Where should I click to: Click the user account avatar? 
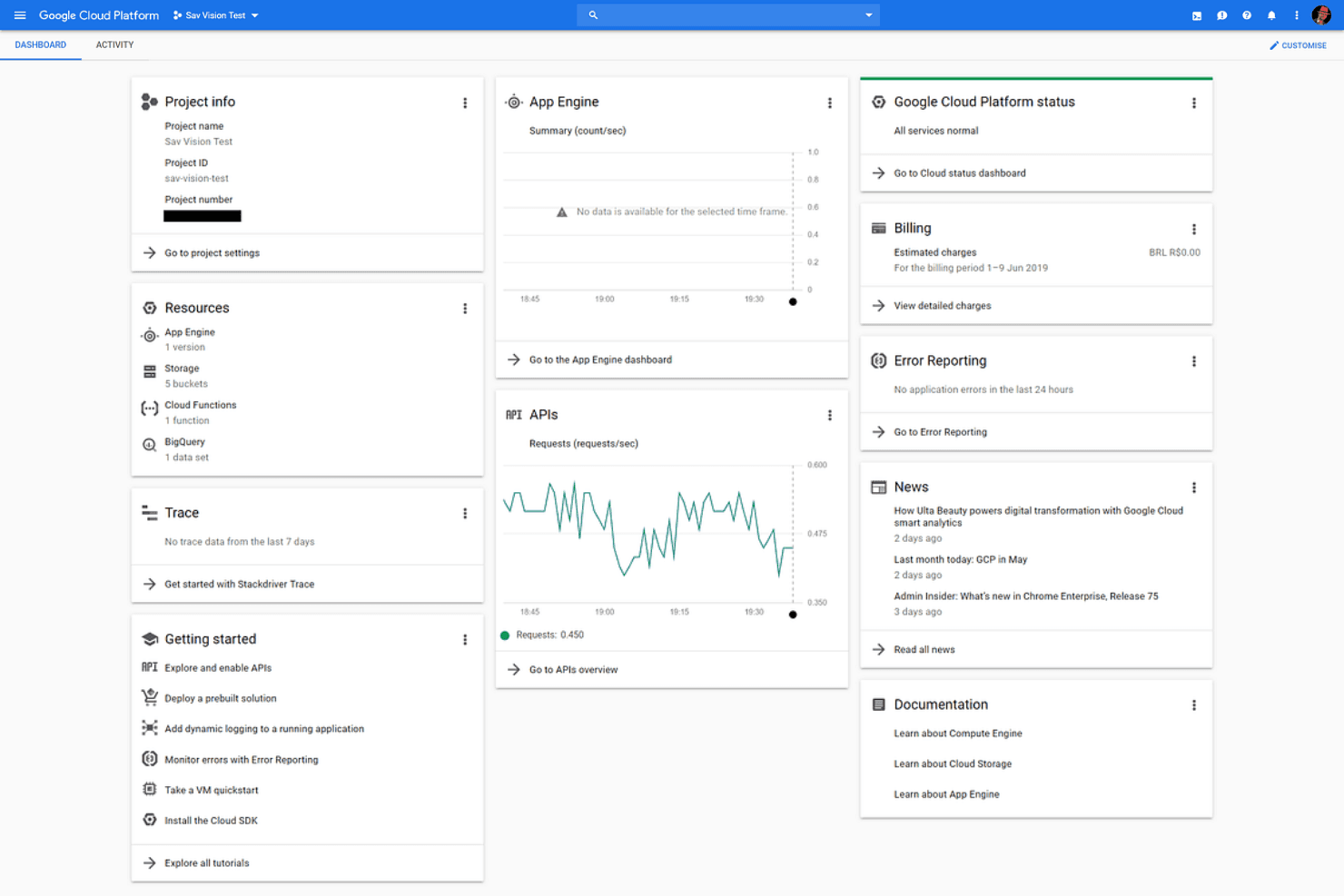click(1321, 15)
